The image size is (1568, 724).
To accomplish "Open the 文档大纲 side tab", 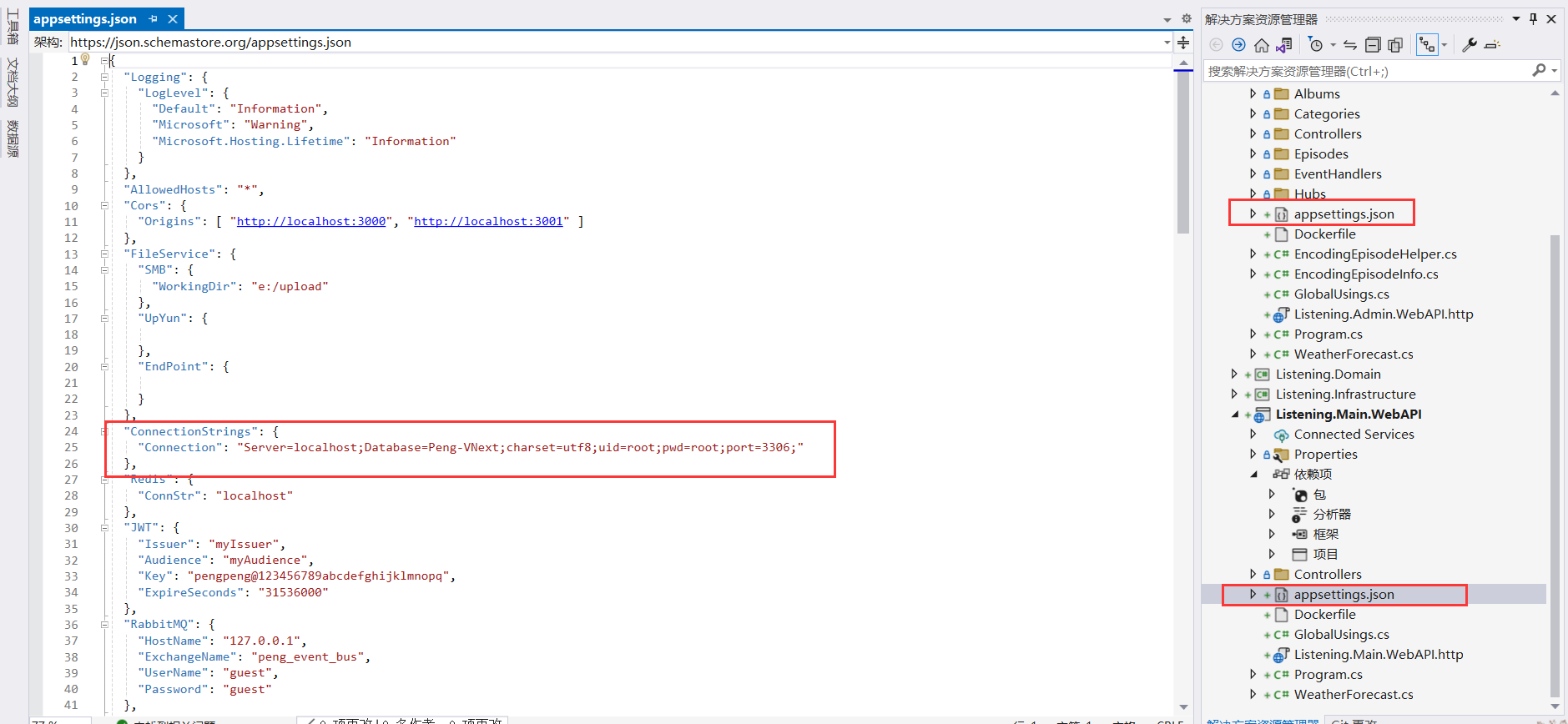I will pos(12,82).
